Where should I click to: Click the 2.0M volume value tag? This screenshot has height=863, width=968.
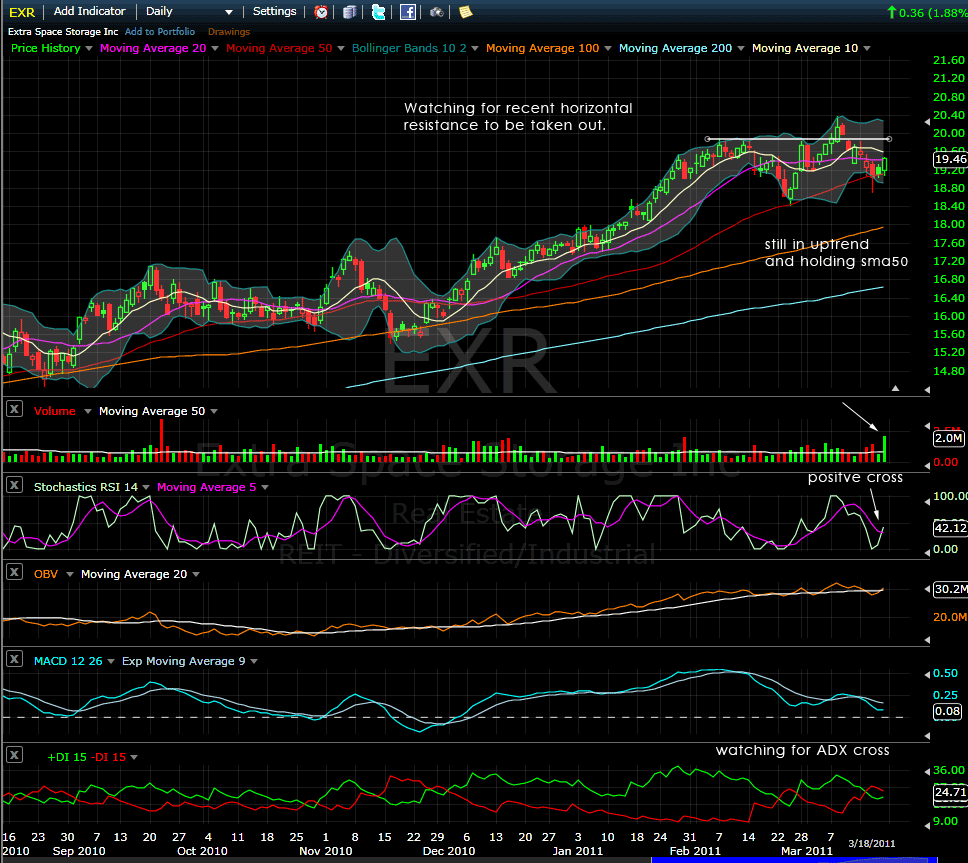948,438
